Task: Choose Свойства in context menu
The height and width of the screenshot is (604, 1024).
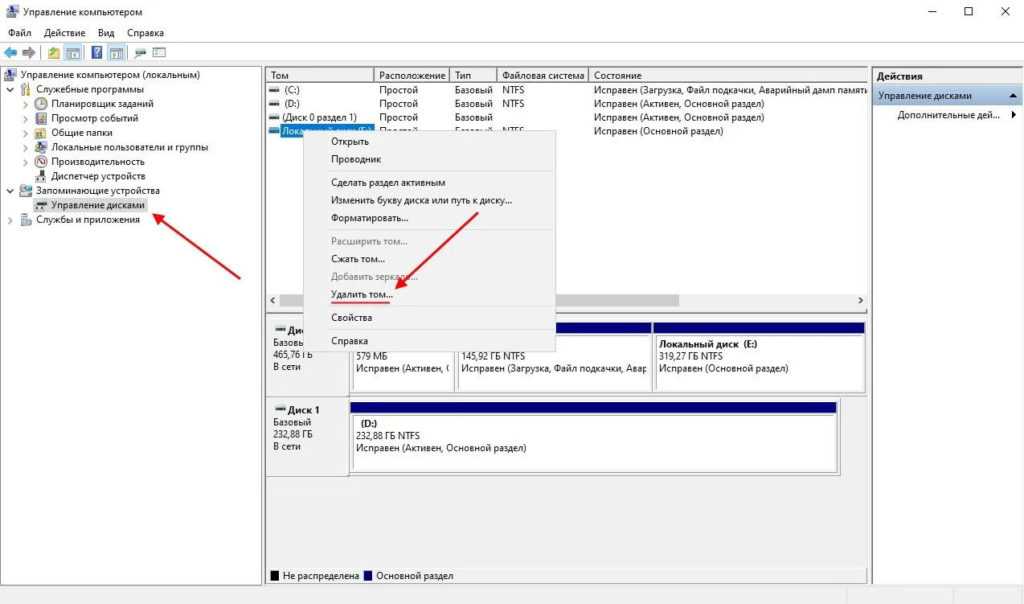Action: pyautogui.click(x=430, y=317)
